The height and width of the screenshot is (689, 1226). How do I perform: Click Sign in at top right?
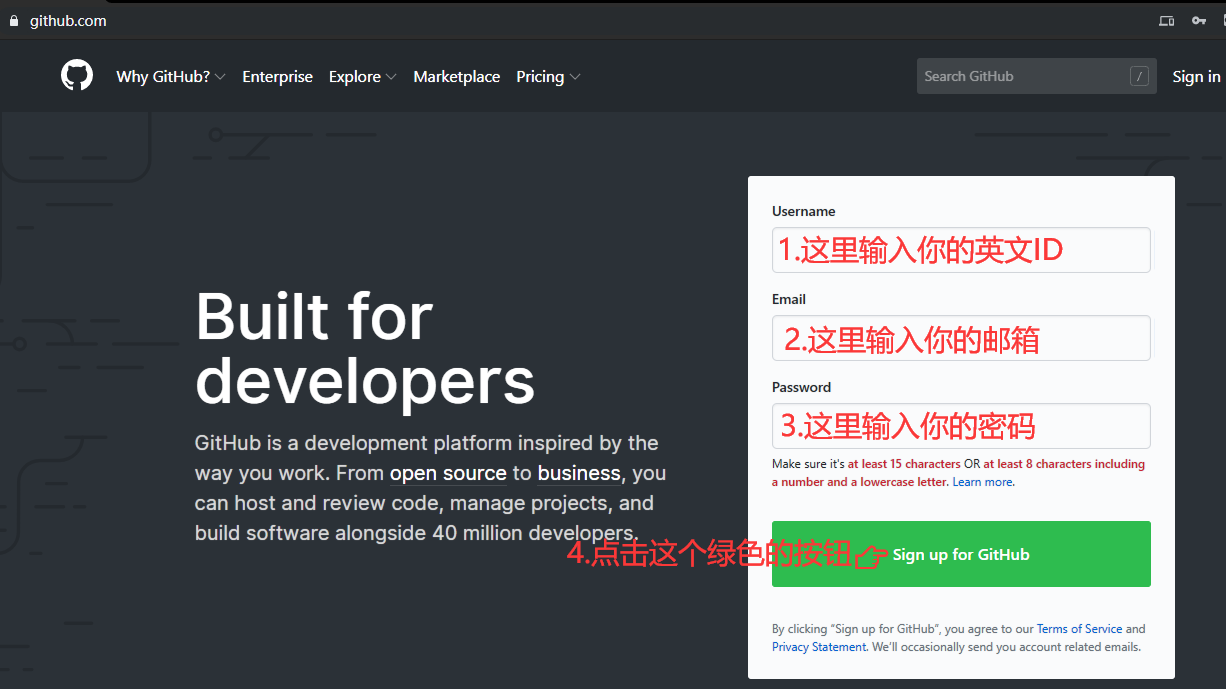(1196, 77)
